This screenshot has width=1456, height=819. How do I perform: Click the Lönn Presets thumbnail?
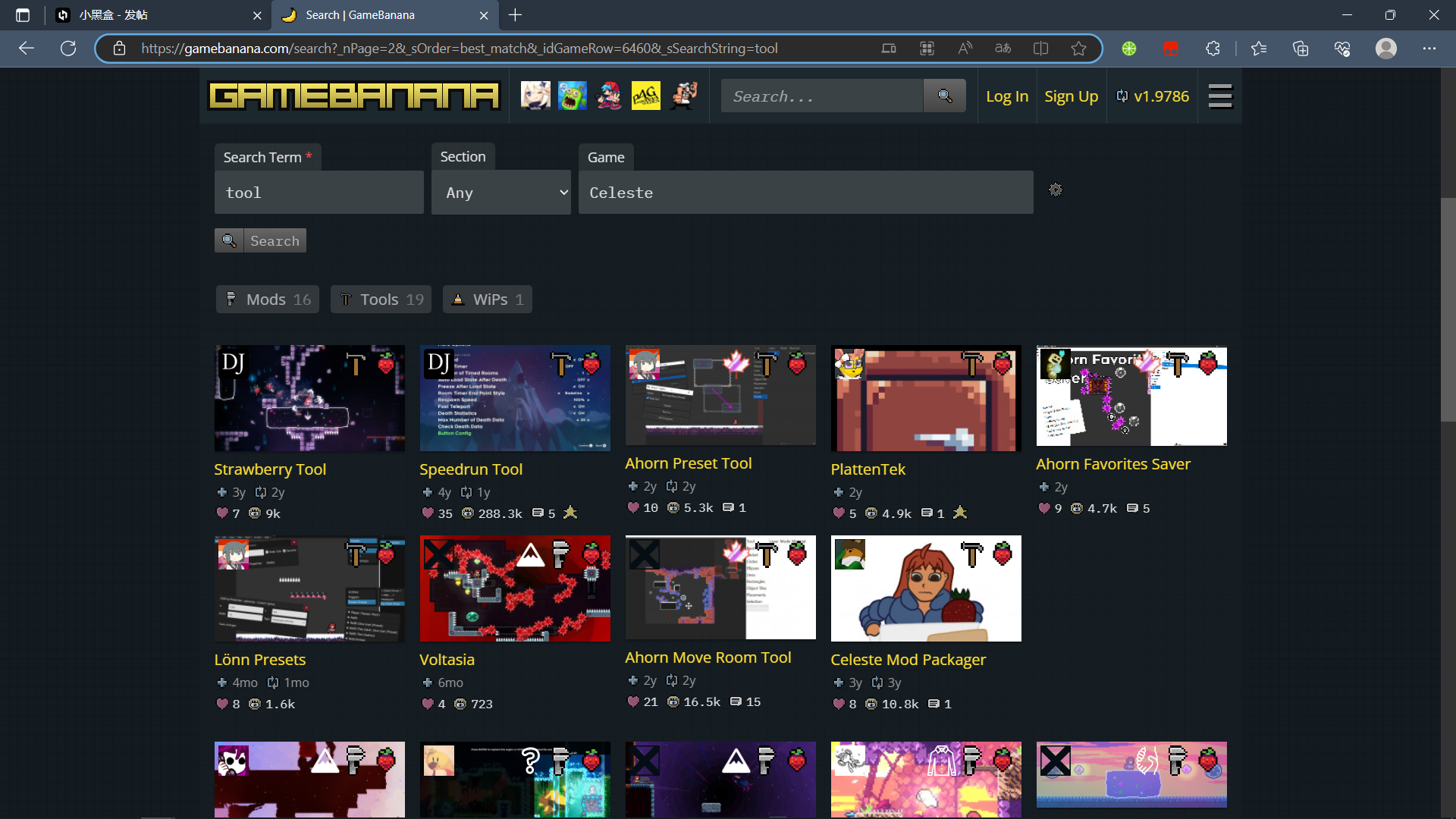tap(309, 588)
